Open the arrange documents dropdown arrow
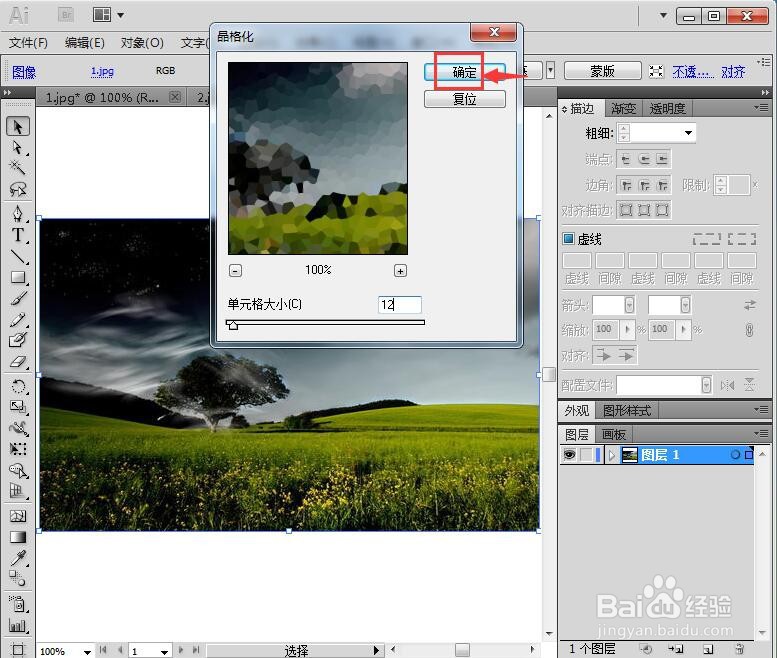The height and width of the screenshot is (658, 777). pos(120,15)
